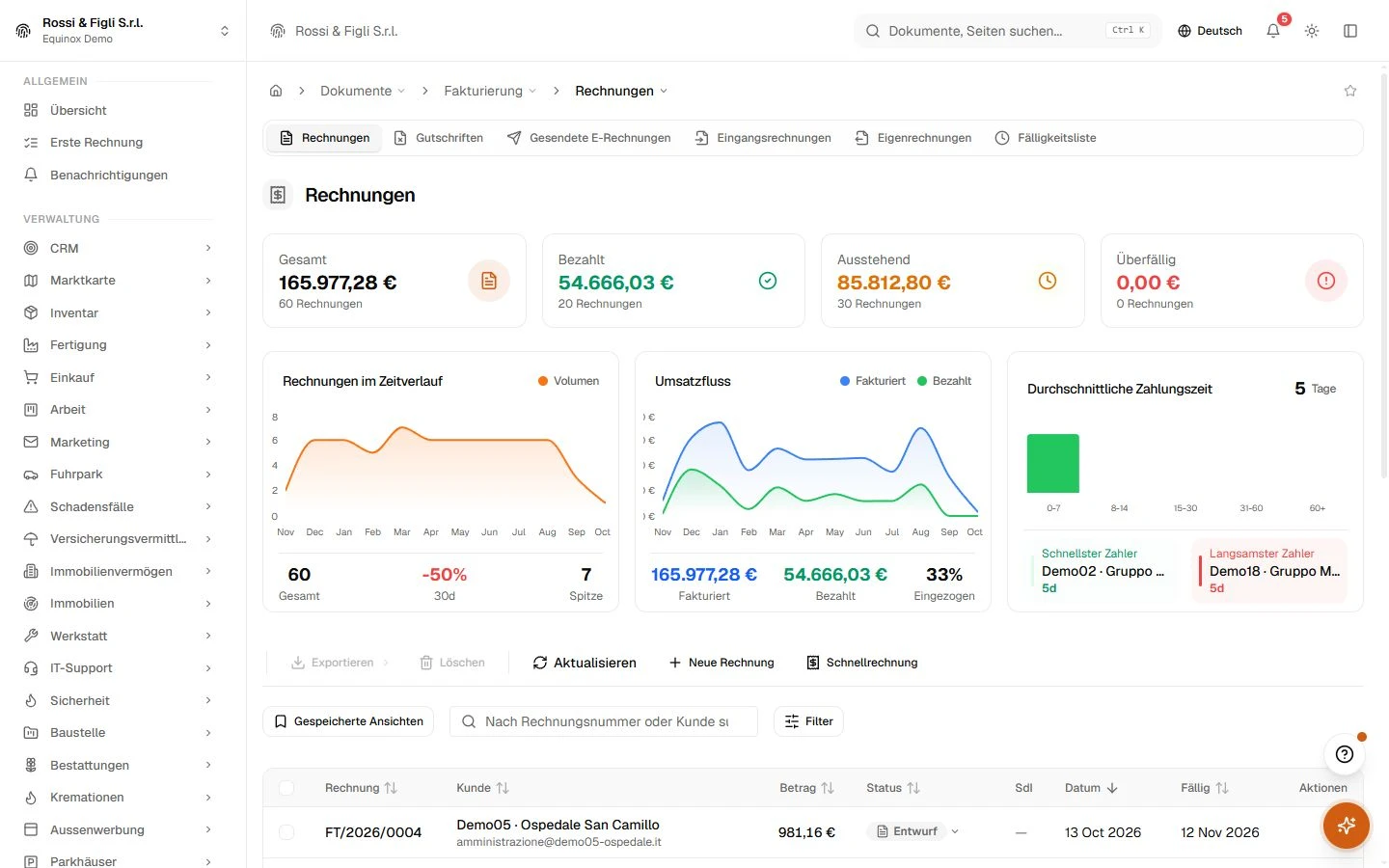This screenshot has height=868, width=1389.
Task: Click the Dokumente, Seiten suchen search box
Action: click(1007, 31)
